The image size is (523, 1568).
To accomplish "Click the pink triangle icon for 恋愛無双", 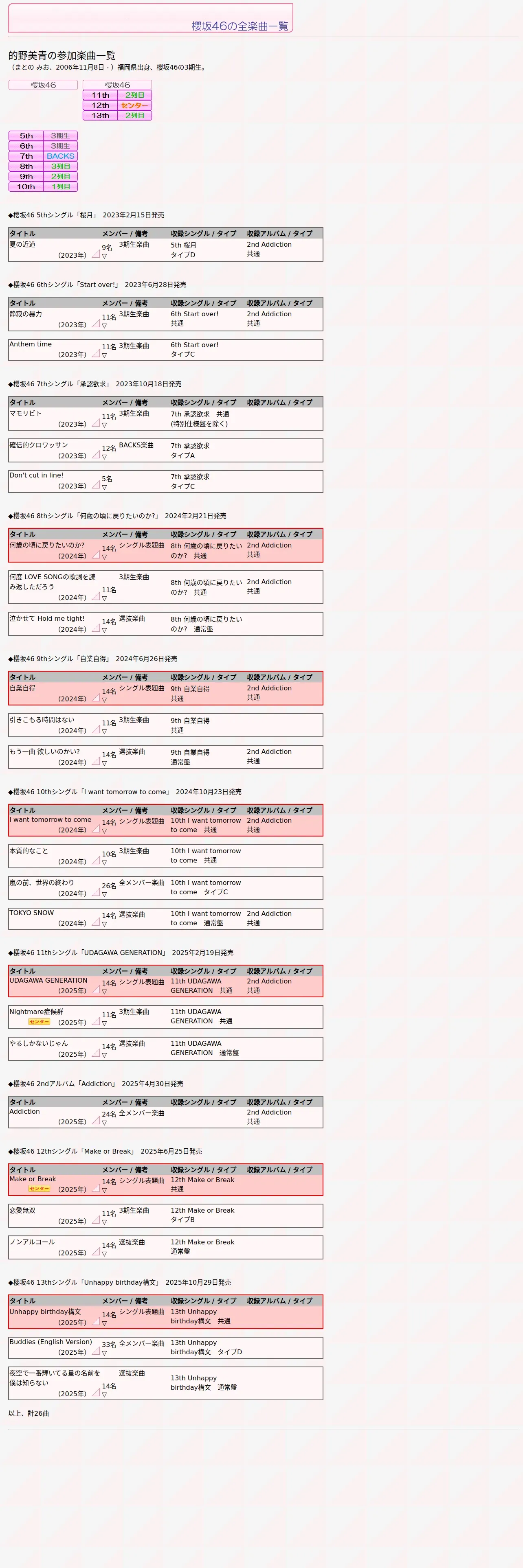I will coord(96,1219).
